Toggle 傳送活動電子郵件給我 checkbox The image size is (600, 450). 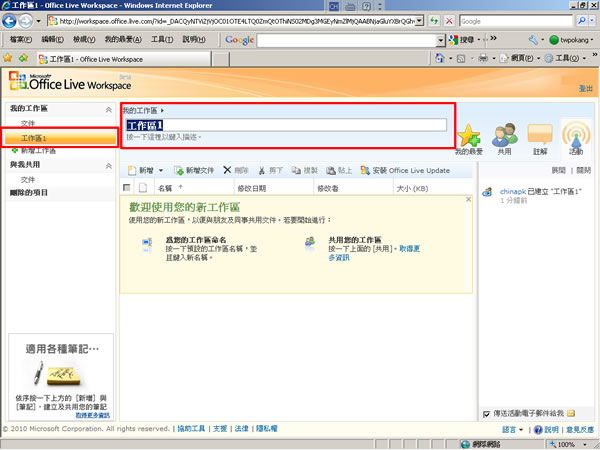click(x=486, y=414)
